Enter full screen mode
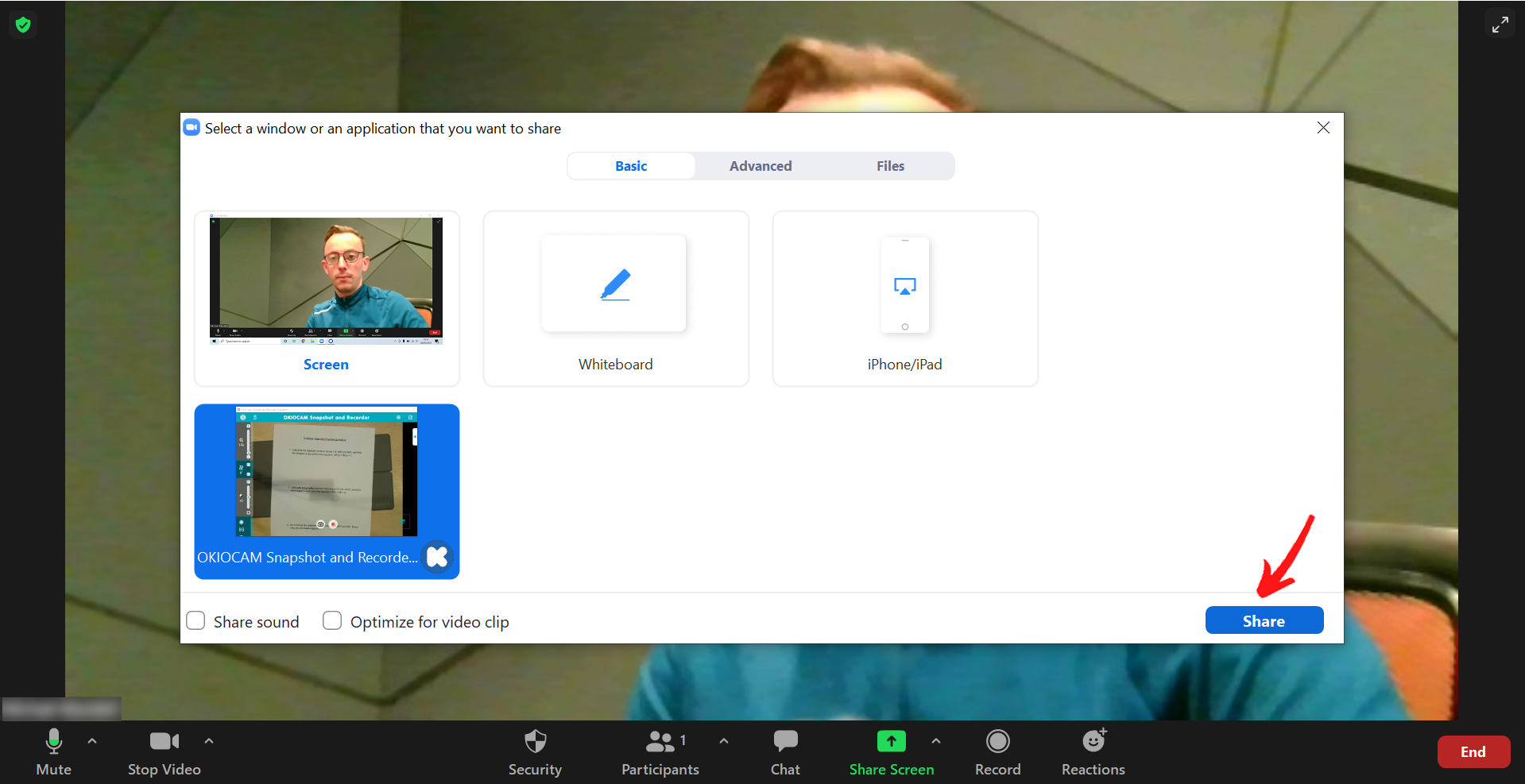Image resolution: width=1525 pixels, height=784 pixels. tap(1500, 25)
